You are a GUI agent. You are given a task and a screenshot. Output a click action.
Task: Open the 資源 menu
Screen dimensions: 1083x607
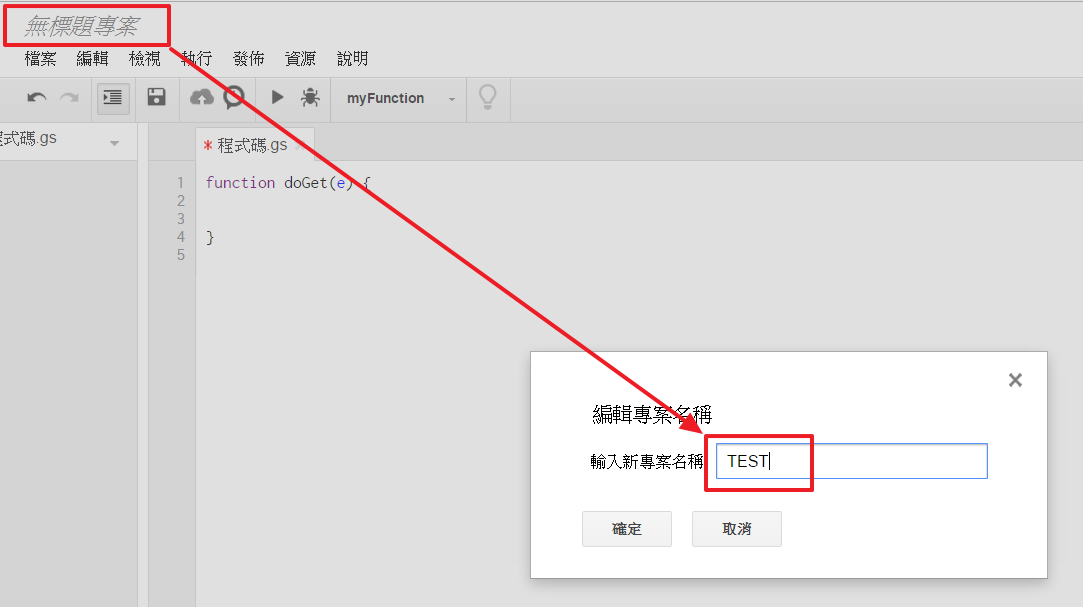click(x=301, y=59)
